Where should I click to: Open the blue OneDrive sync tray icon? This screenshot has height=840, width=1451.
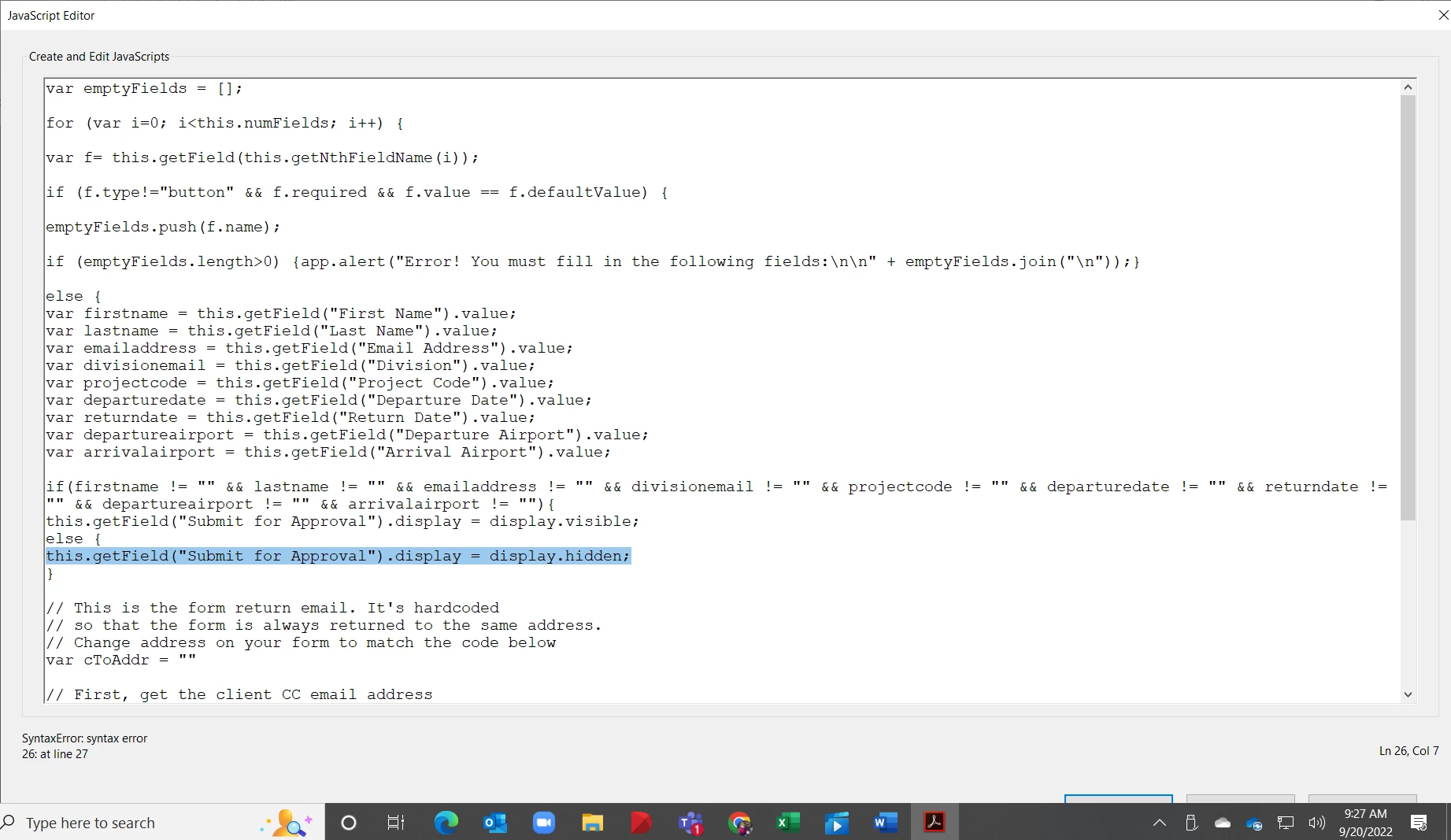point(1254,823)
